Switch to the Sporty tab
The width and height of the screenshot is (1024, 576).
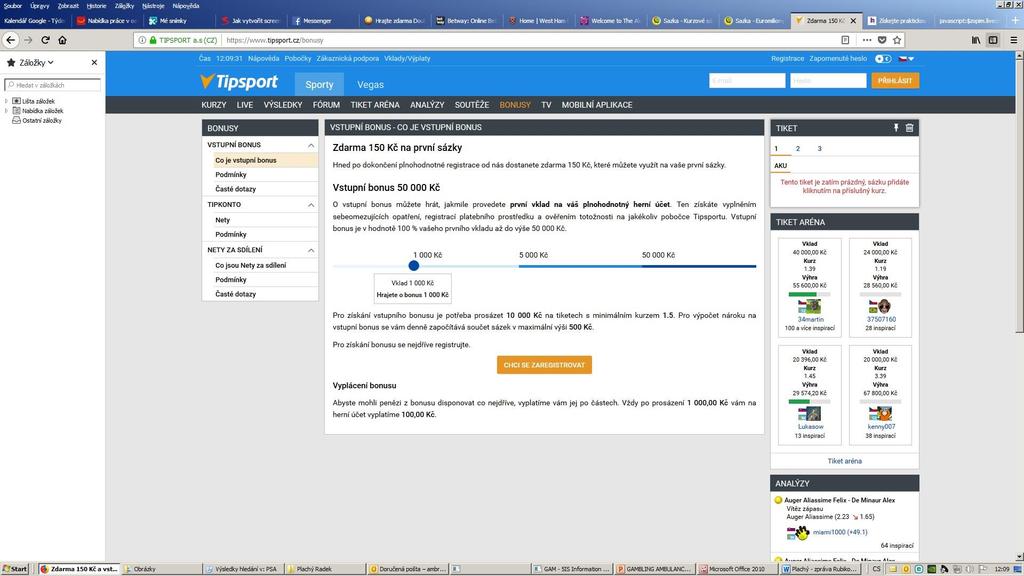coord(319,84)
